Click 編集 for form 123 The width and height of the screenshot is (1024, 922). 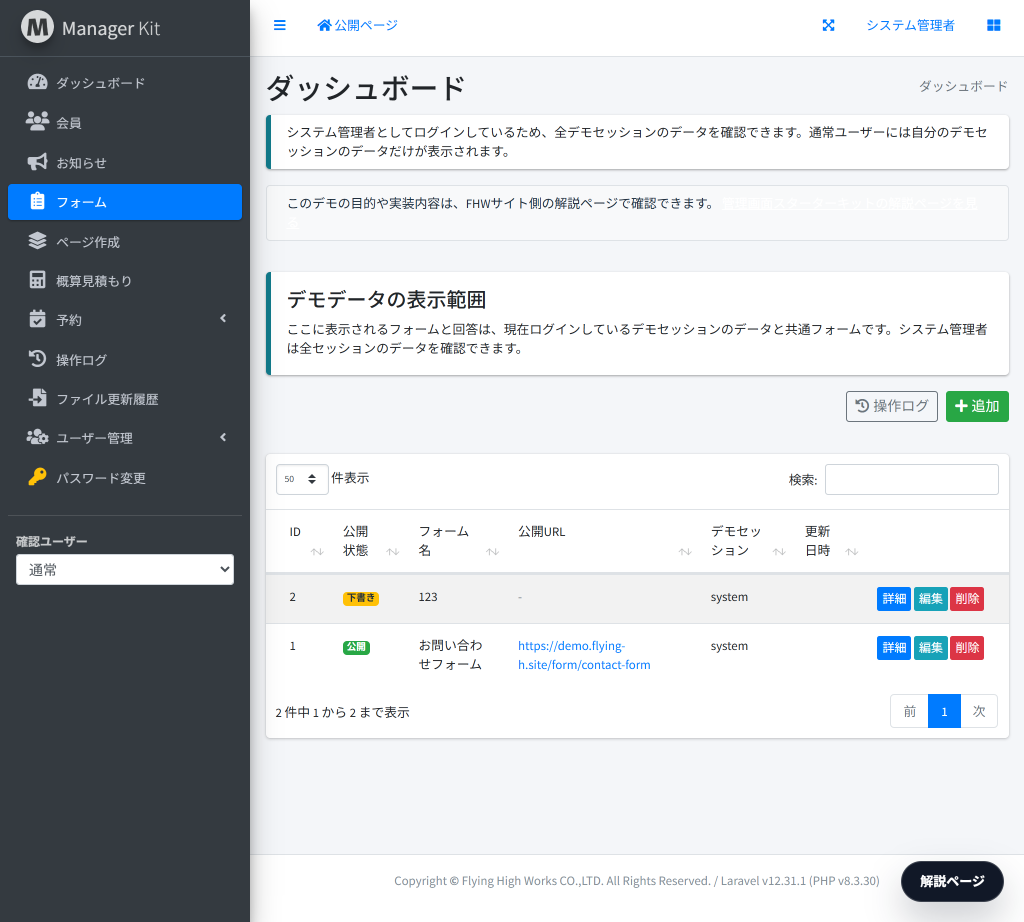[931, 599]
